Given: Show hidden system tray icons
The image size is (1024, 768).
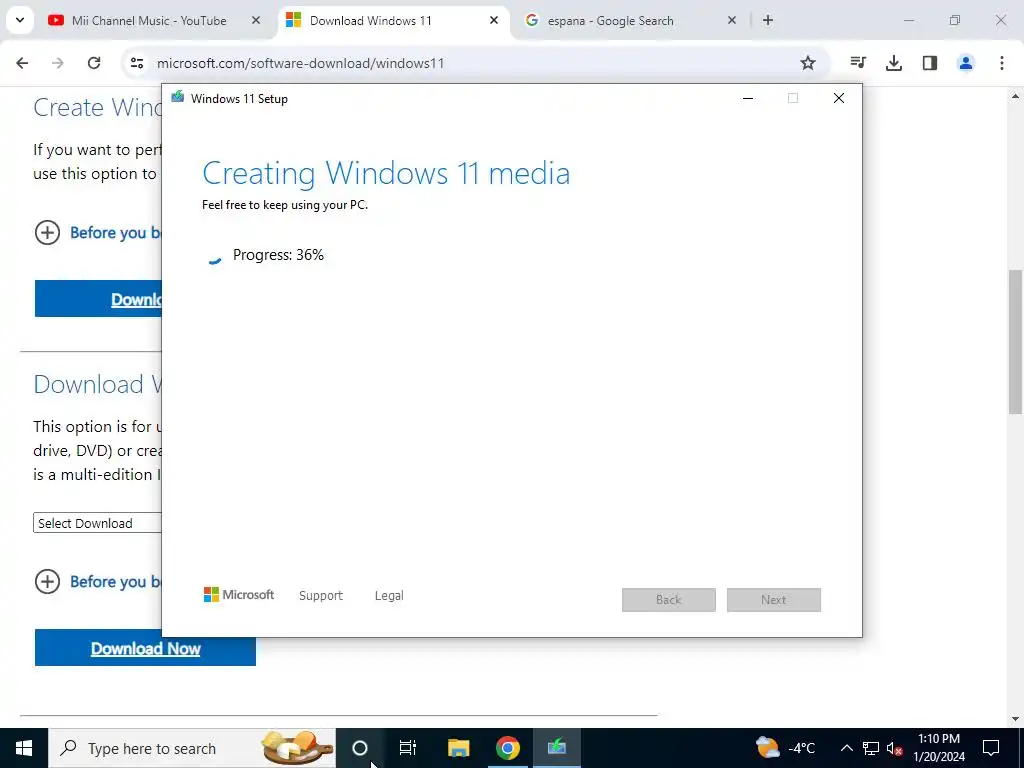Looking at the screenshot, I should point(846,748).
